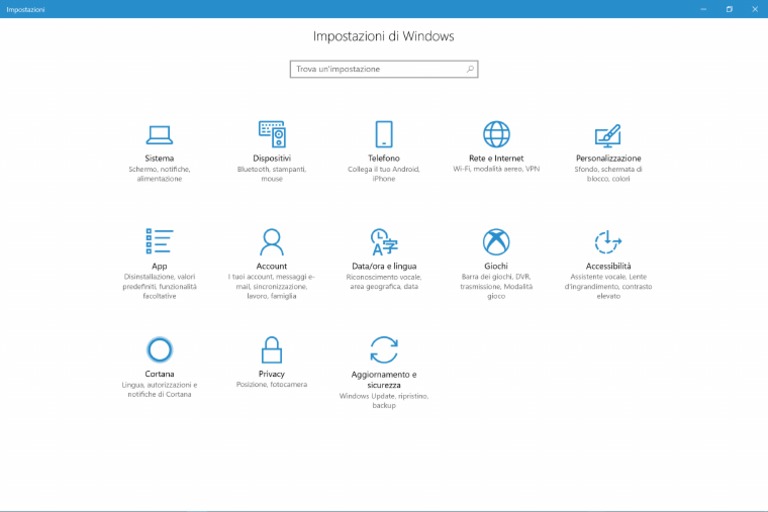Open the Telefono phone icon

(384, 134)
